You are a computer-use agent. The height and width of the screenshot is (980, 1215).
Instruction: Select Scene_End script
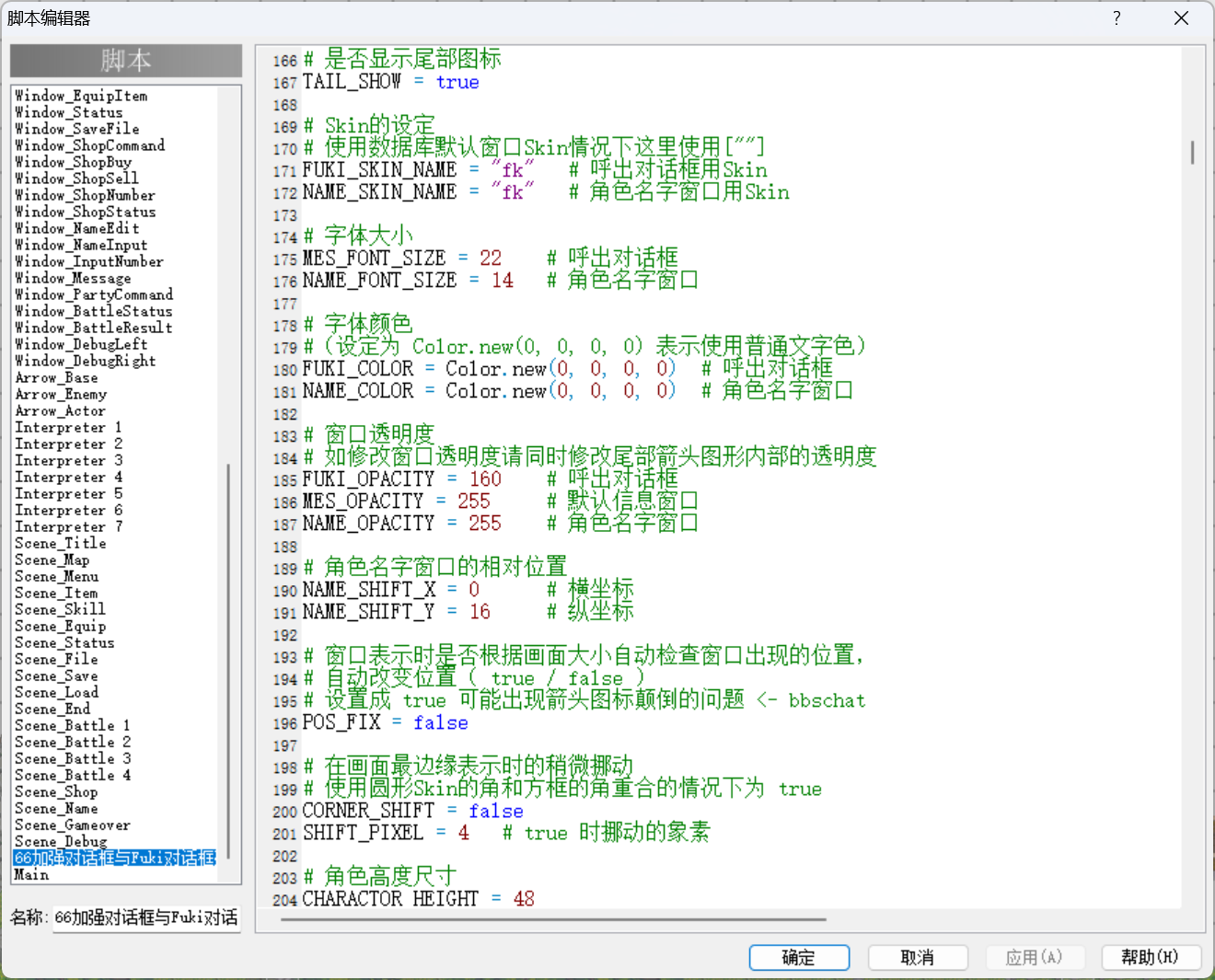point(52,709)
